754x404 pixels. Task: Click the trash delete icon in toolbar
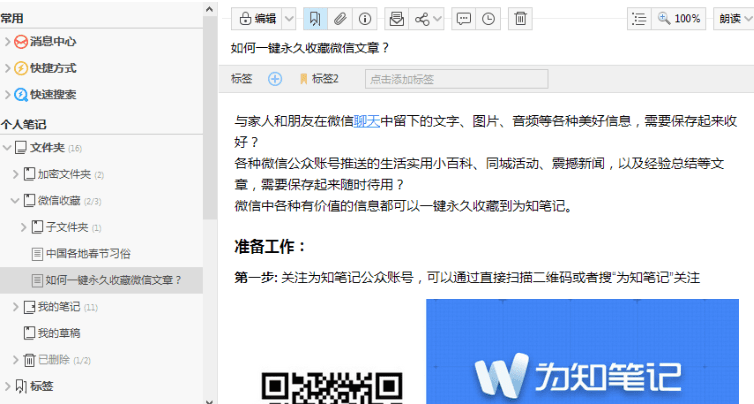tap(520, 19)
